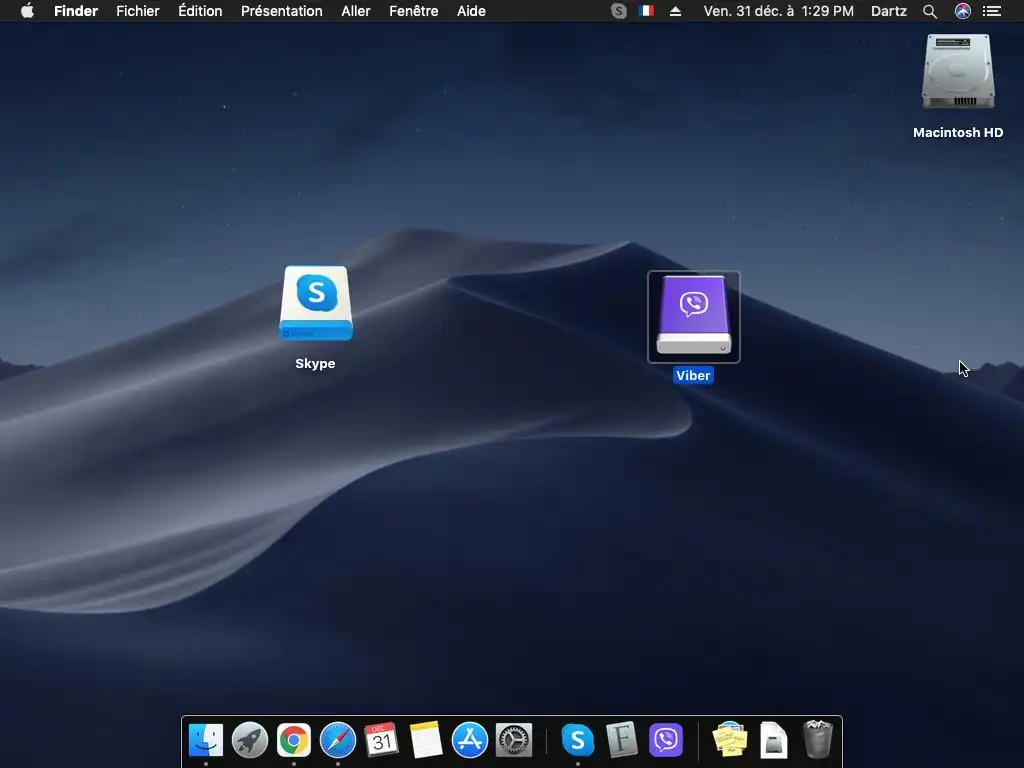Open Finder from the Dock
1024x768 pixels.
coord(206,740)
